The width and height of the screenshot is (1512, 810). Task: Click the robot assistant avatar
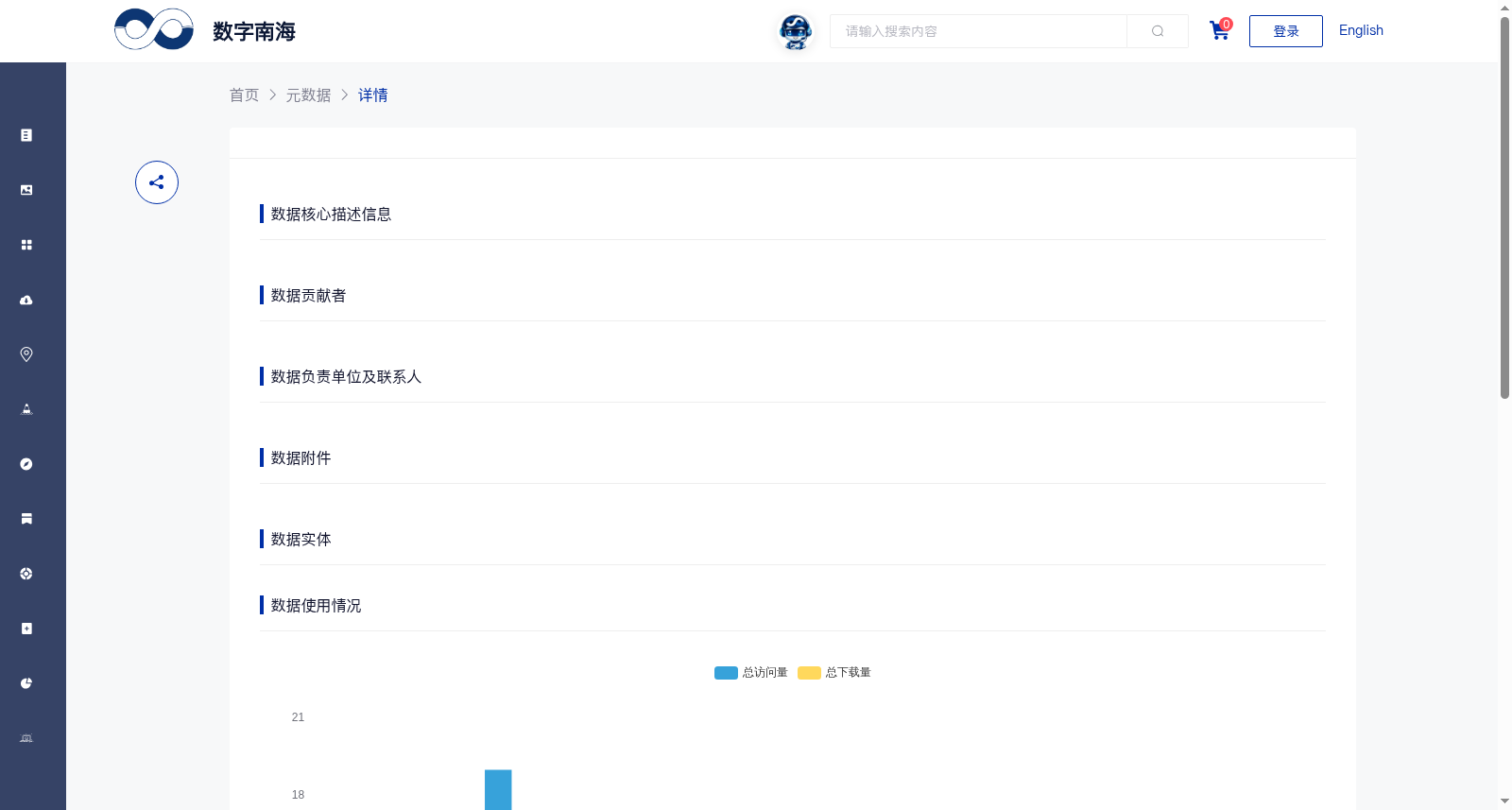796,31
